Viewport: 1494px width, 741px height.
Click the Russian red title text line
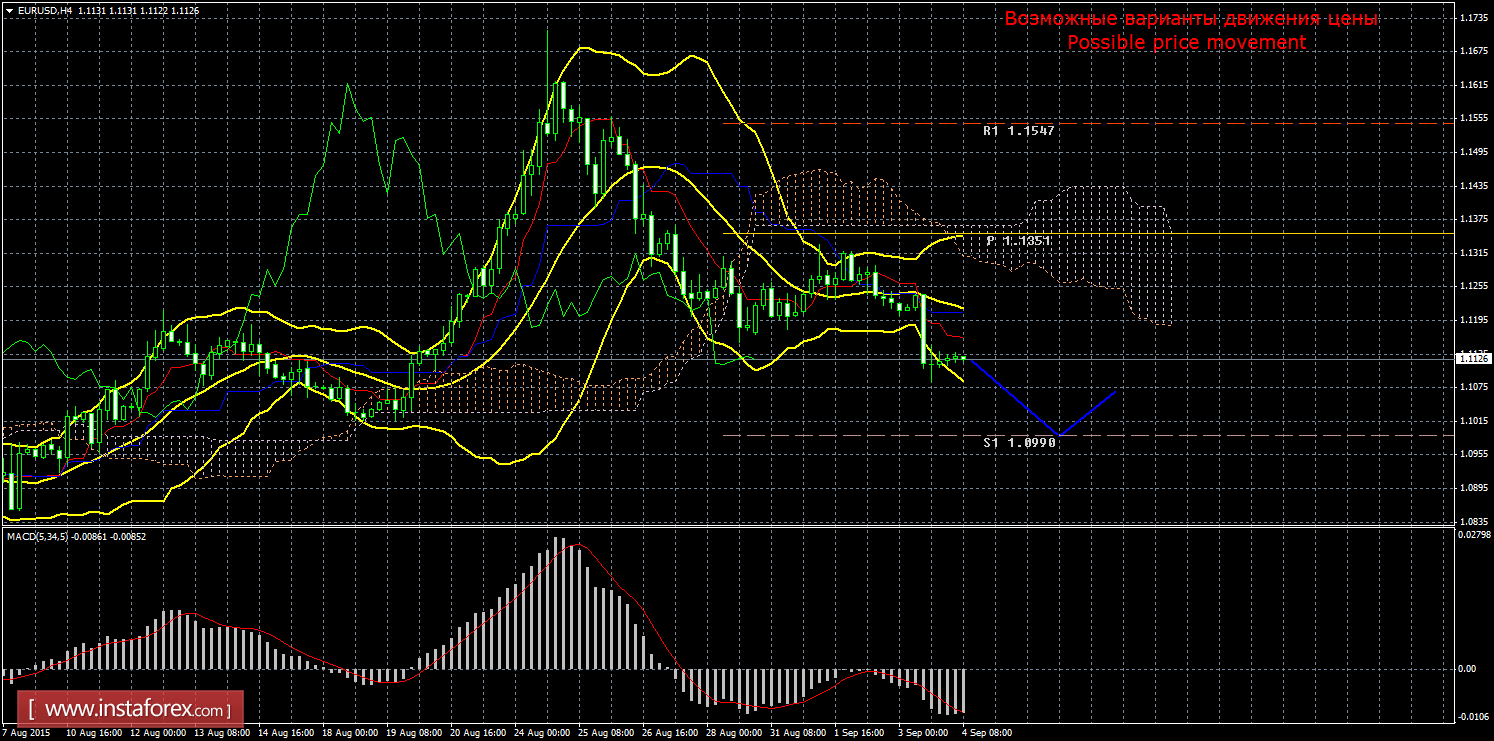(1191, 19)
